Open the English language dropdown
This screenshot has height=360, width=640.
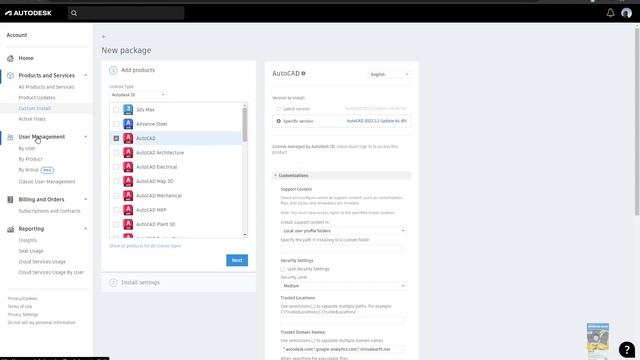[389, 74]
